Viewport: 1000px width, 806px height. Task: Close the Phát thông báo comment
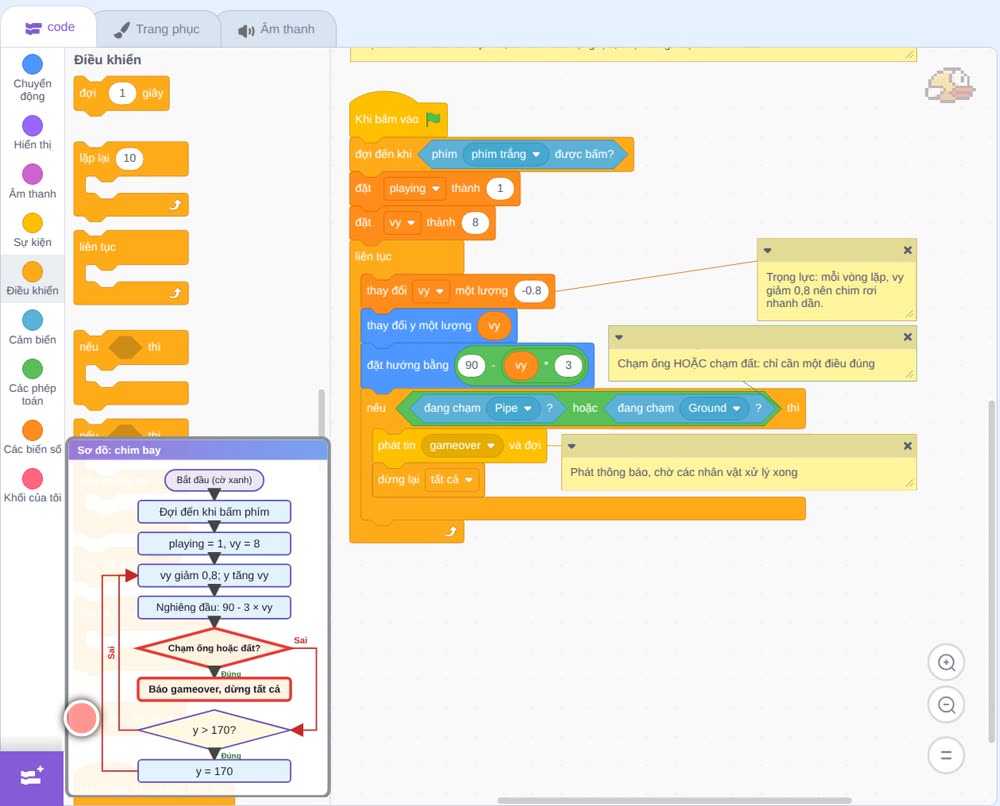908,446
